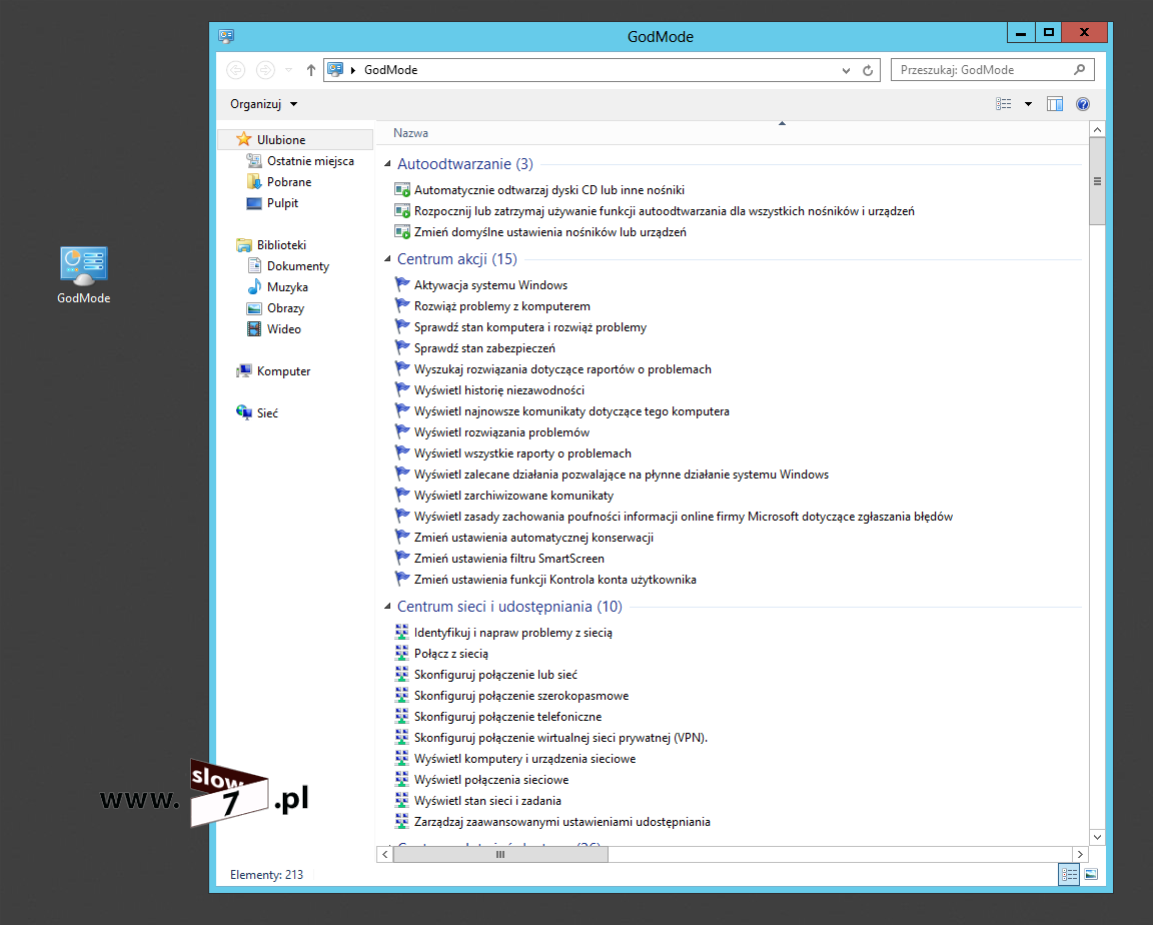Click the refresh icon in address bar
The width and height of the screenshot is (1153, 925).
868,70
